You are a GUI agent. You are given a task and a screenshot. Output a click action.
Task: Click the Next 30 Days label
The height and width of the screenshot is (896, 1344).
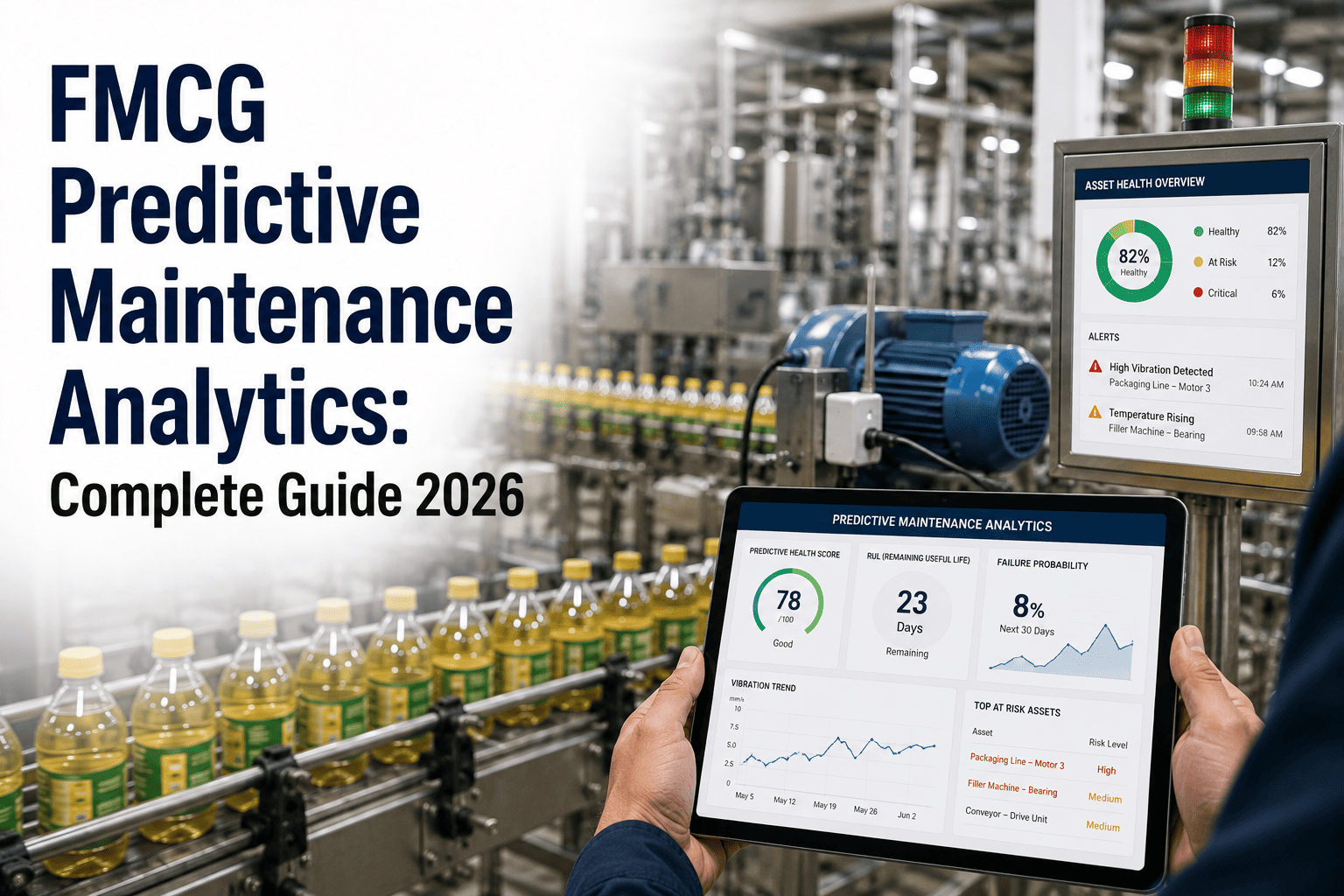point(1026,630)
